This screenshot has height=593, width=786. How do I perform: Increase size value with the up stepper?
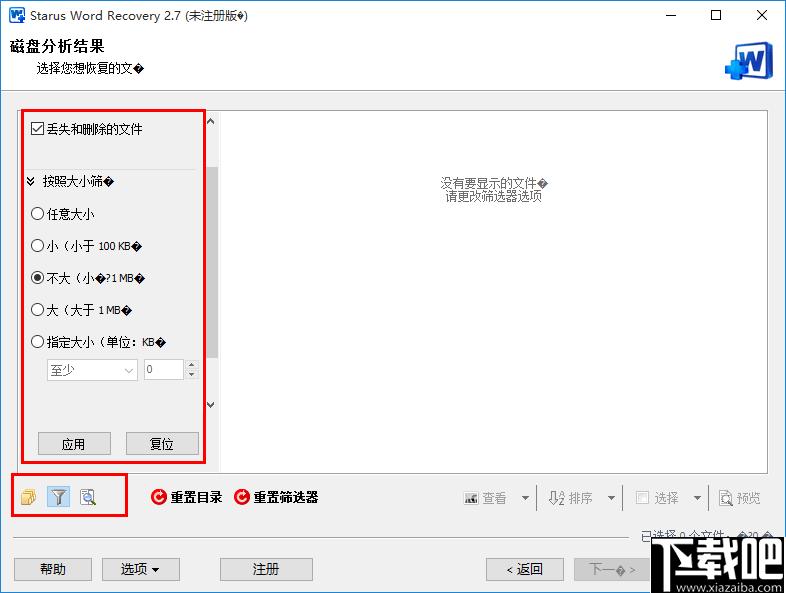coord(191,365)
